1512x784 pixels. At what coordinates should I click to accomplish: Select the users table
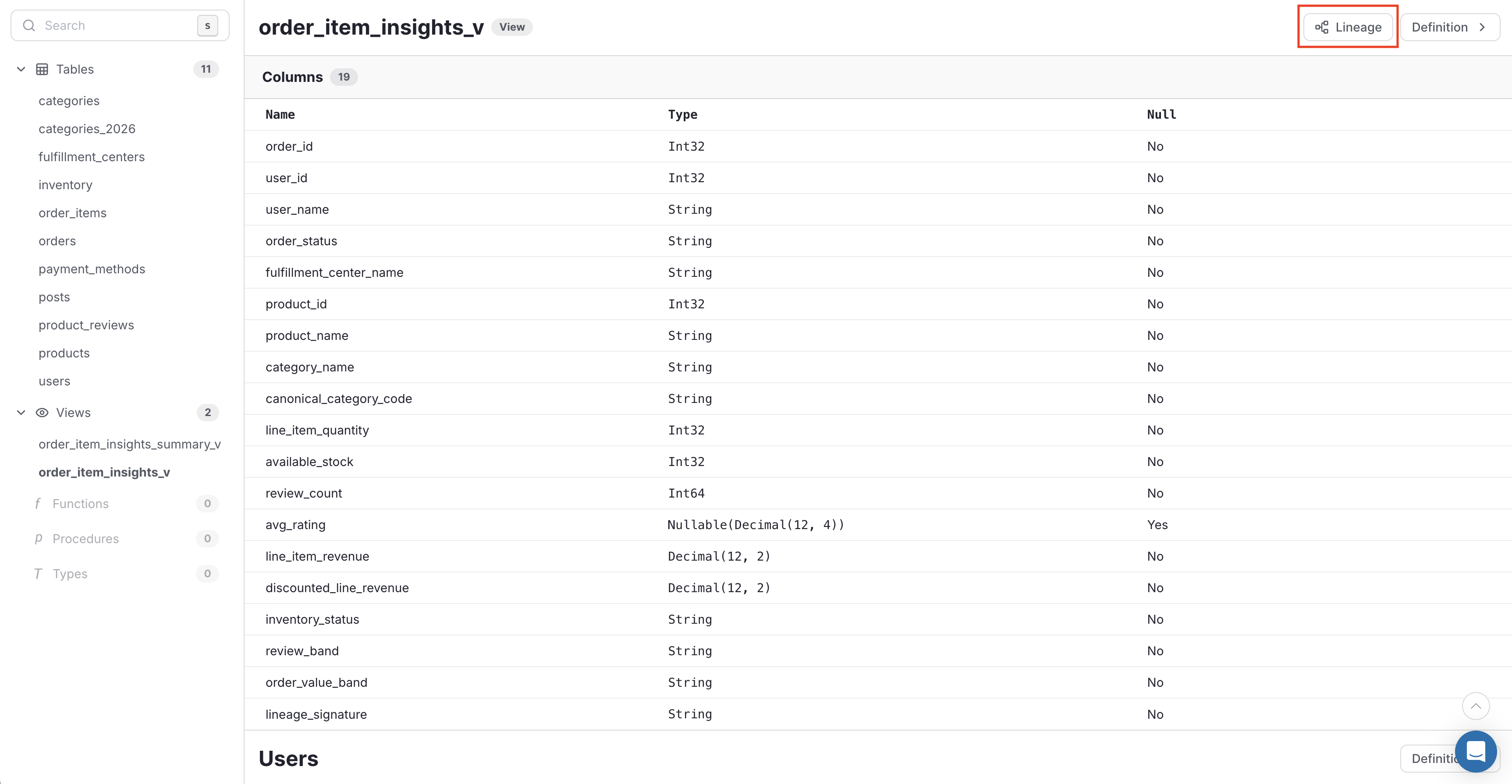[54, 381]
